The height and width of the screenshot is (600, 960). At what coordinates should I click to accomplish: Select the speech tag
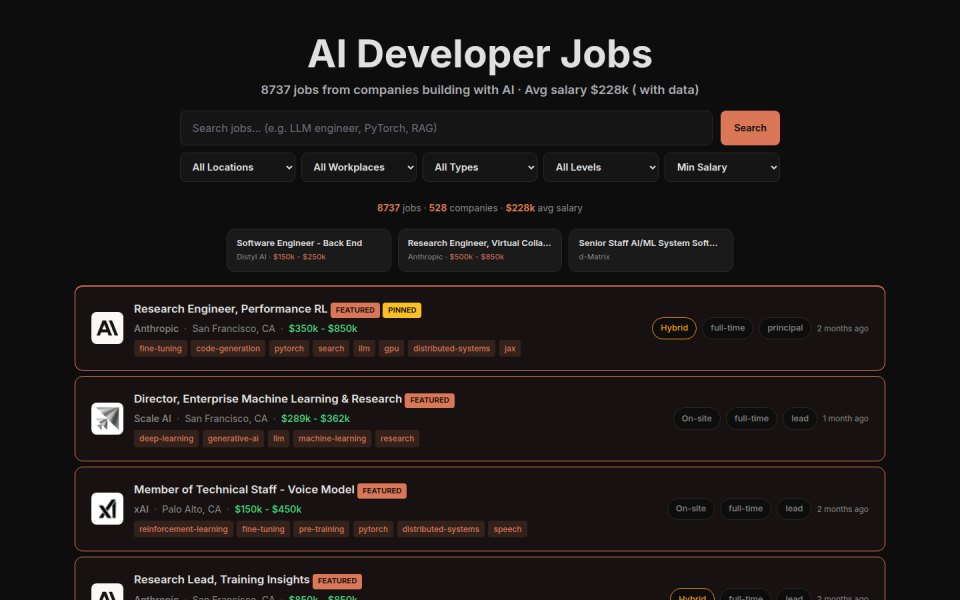[x=508, y=529]
